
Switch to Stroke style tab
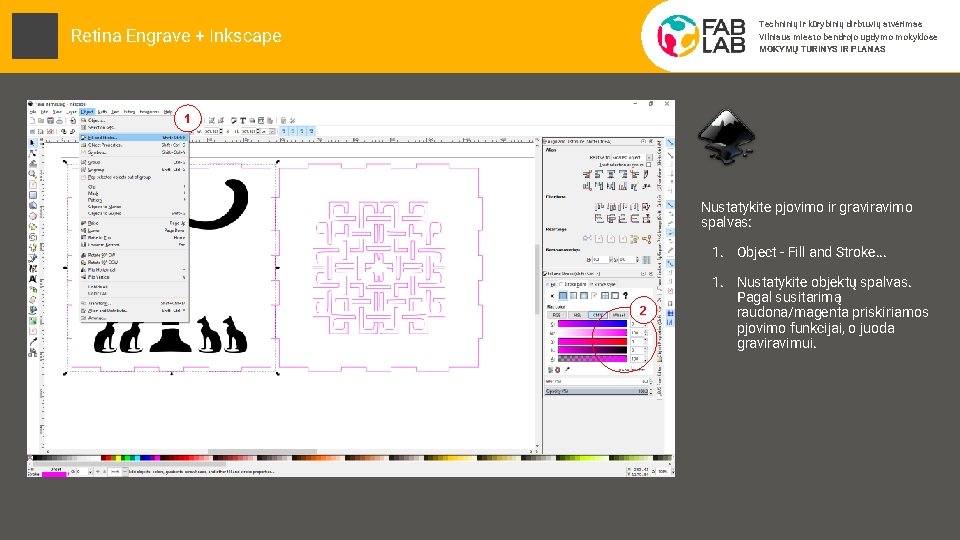[604, 284]
